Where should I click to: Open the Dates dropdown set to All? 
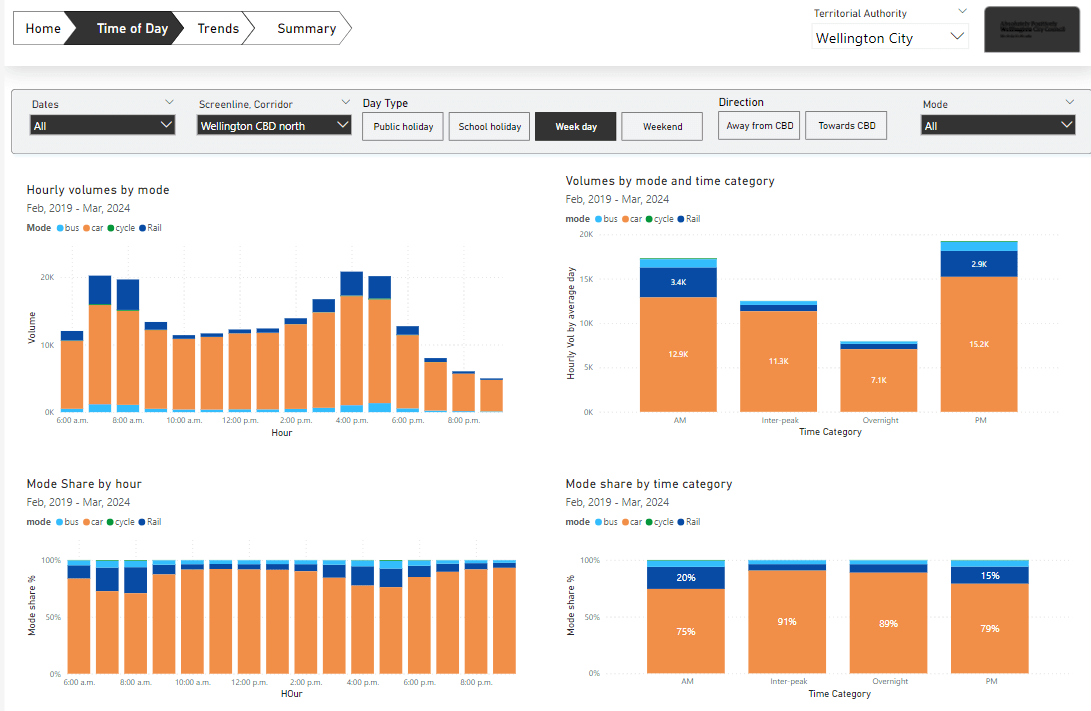point(103,126)
